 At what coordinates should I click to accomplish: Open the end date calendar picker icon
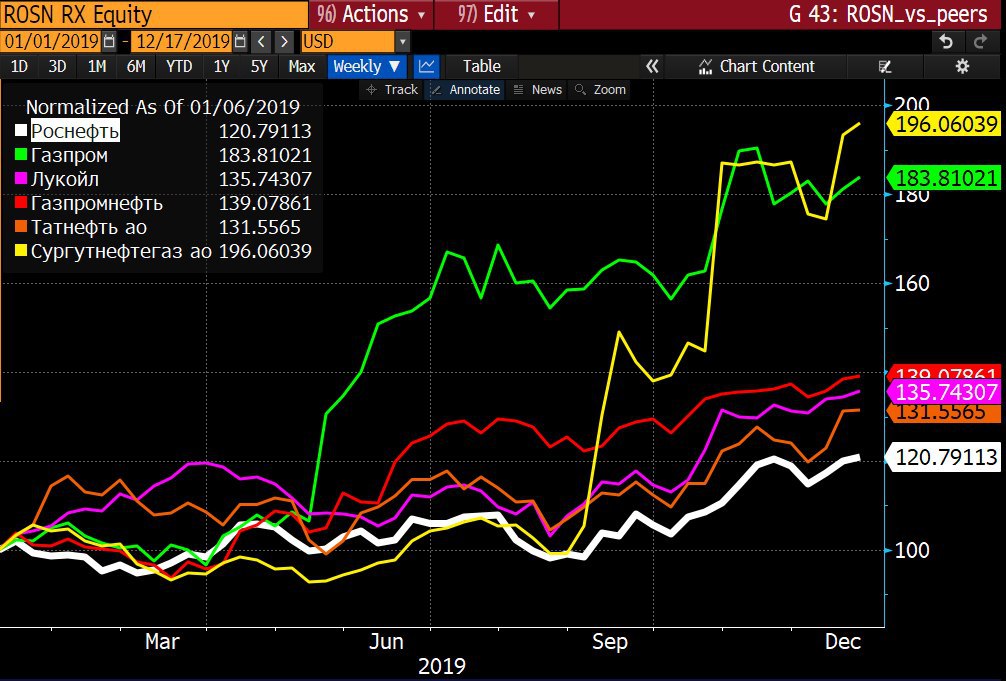240,42
